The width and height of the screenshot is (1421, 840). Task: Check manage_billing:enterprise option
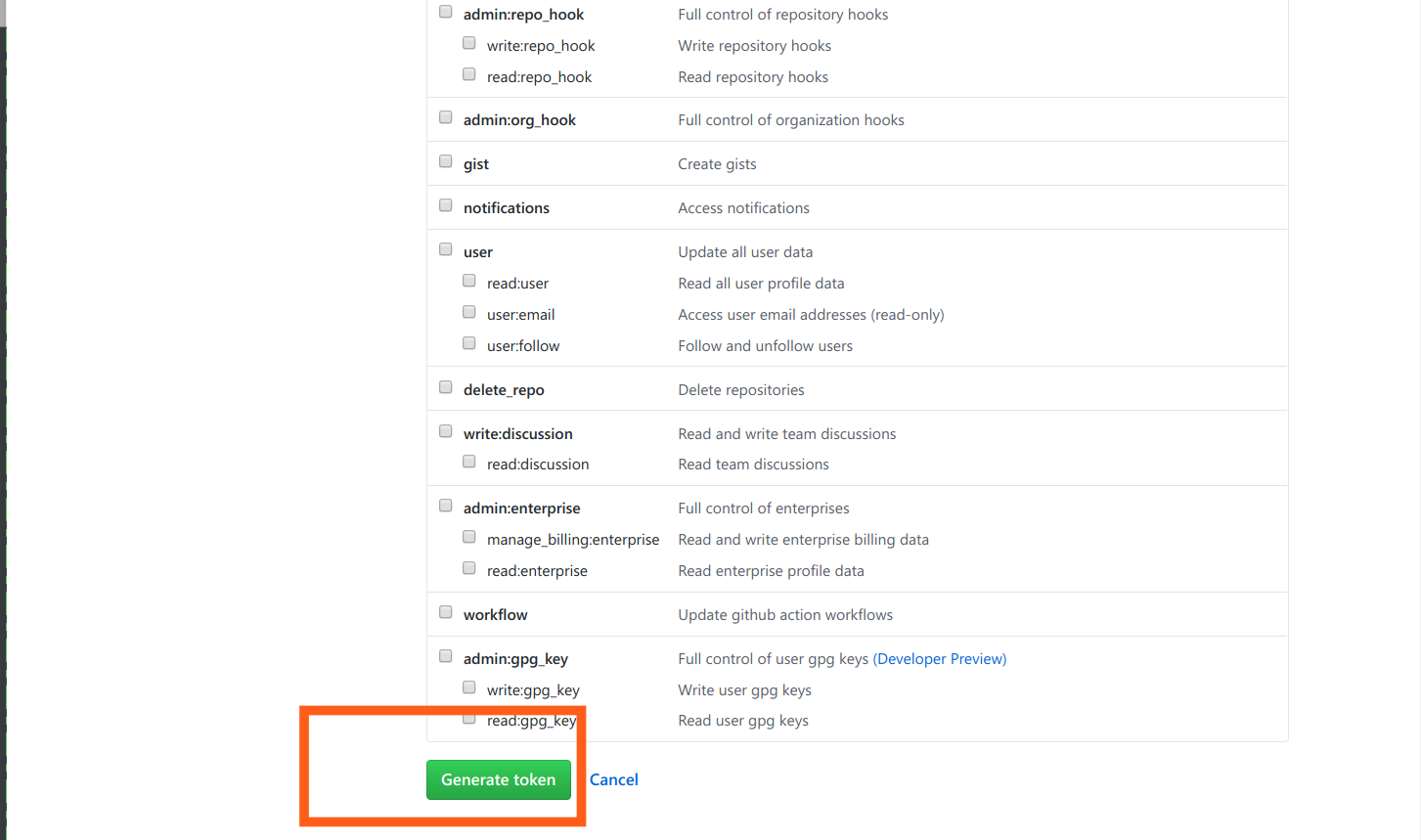(x=469, y=538)
